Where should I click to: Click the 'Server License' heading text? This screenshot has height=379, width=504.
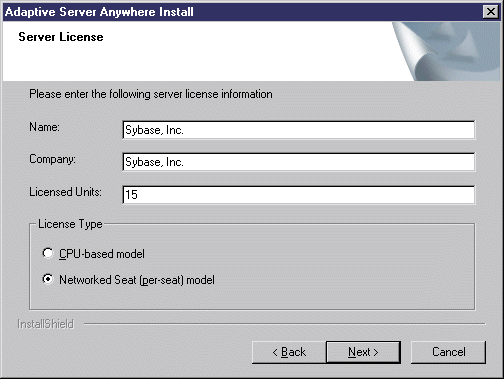[x=61, y=37]
